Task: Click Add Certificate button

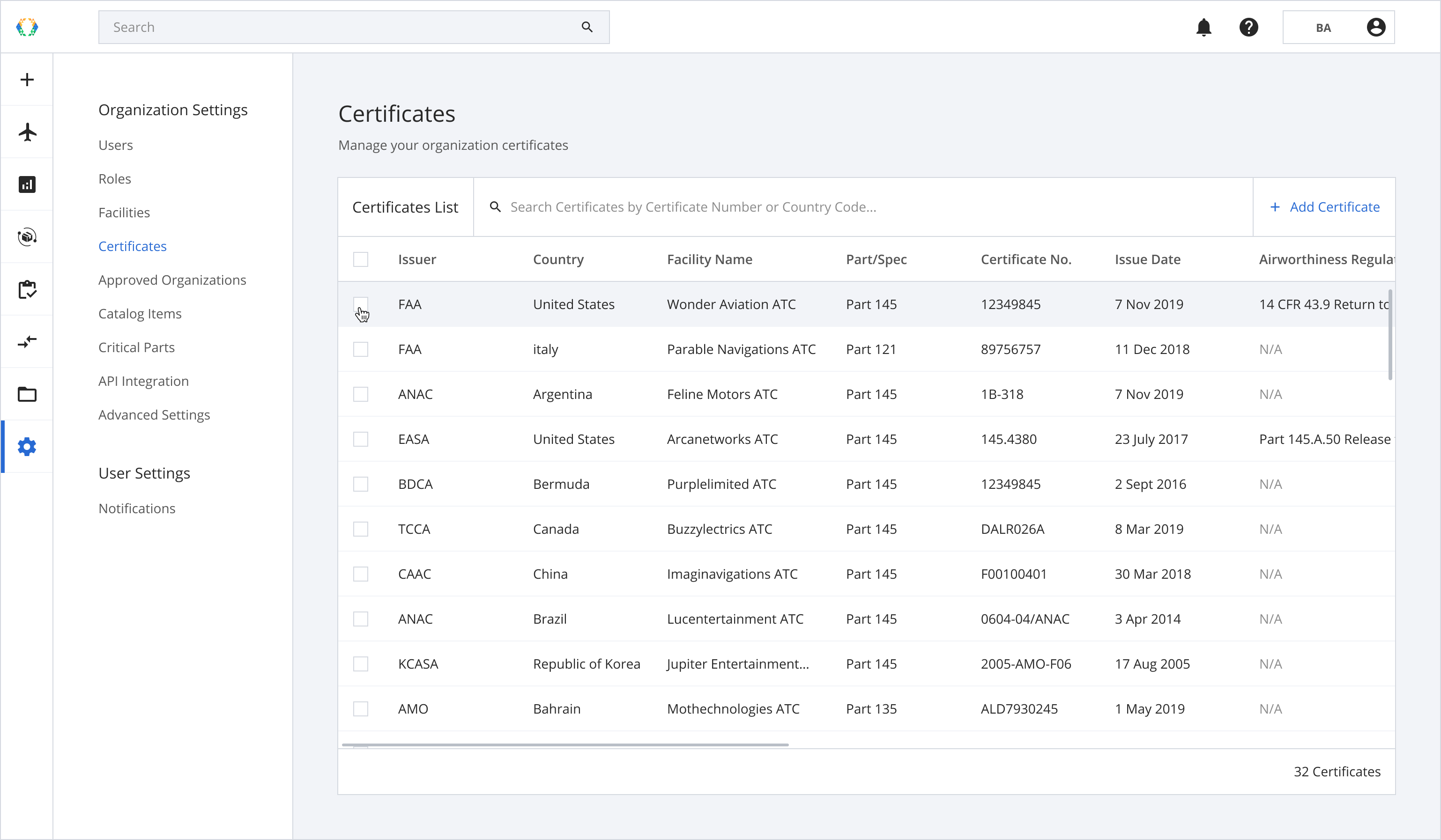Action: pyautogui.click(x=1324, y=207)
